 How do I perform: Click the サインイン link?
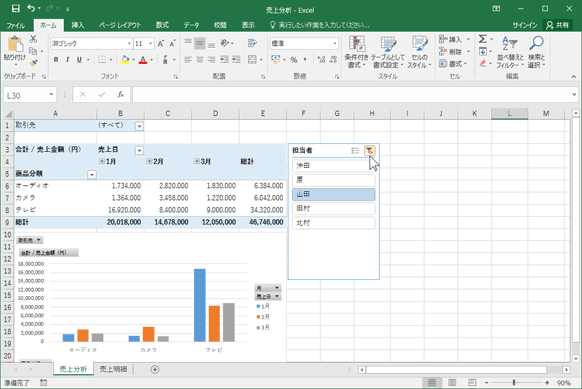(525, 25)
